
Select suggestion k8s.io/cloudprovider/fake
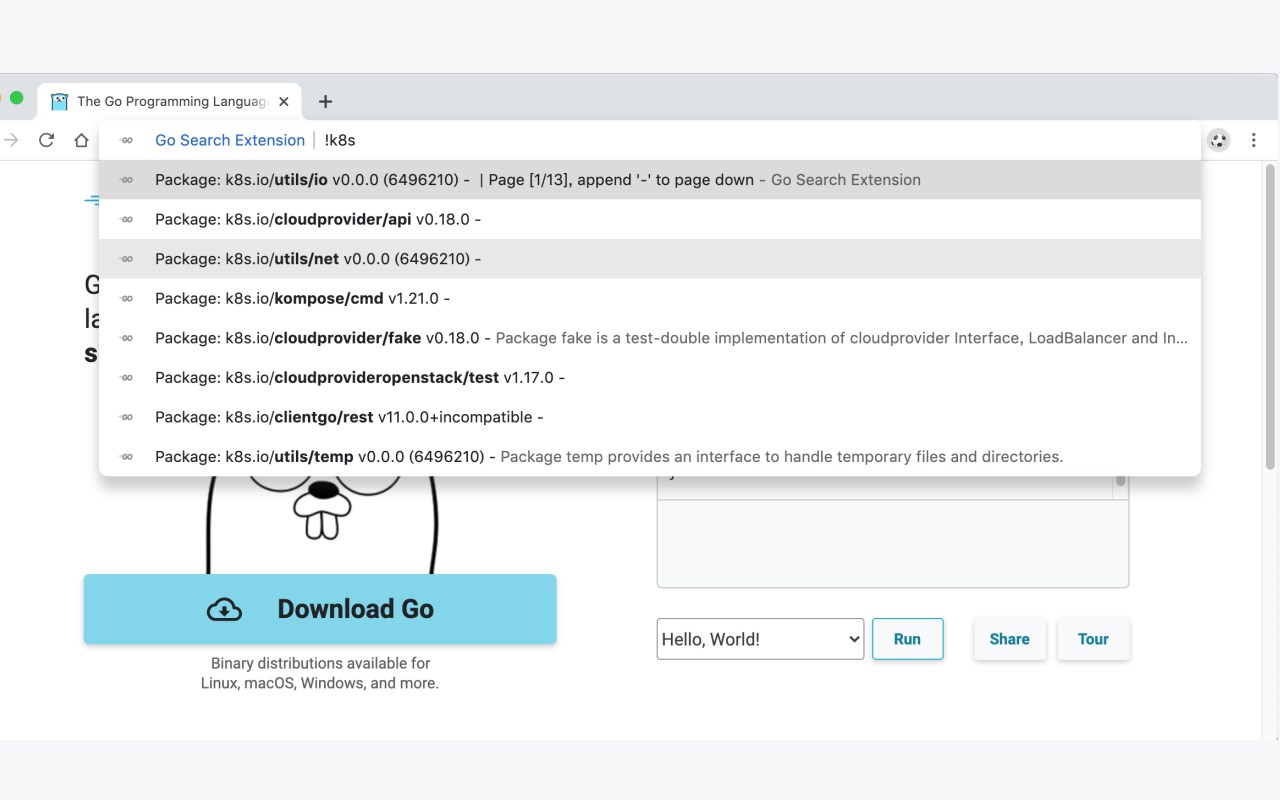[650, 338]
